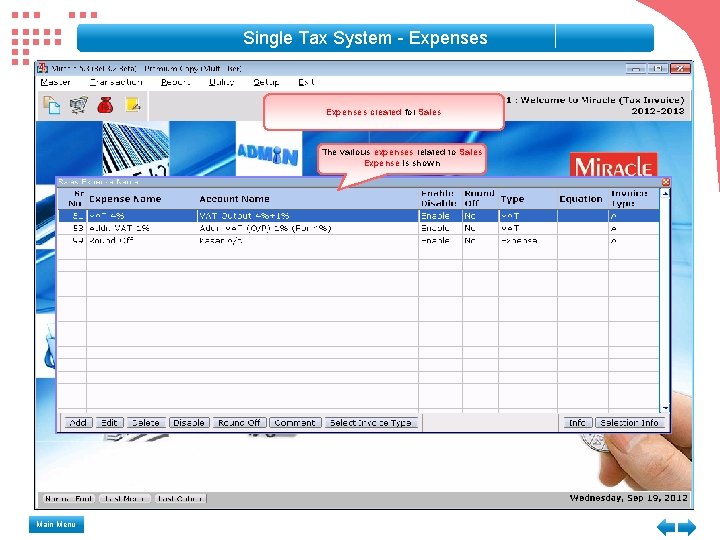Screen dimensions: 720x540
Task: Select the Addl. VAT 1% expense row
Action: 359,228
